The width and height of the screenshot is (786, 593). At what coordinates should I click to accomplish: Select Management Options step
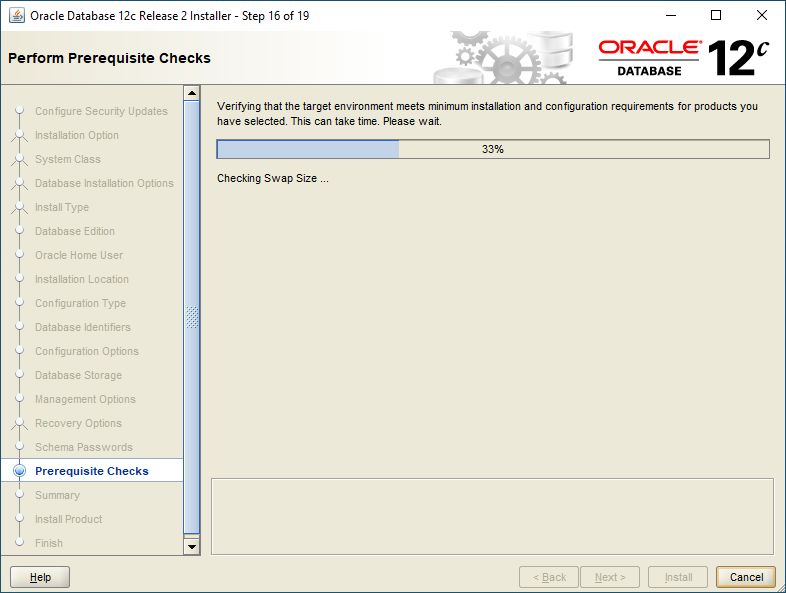click(85, 400)
